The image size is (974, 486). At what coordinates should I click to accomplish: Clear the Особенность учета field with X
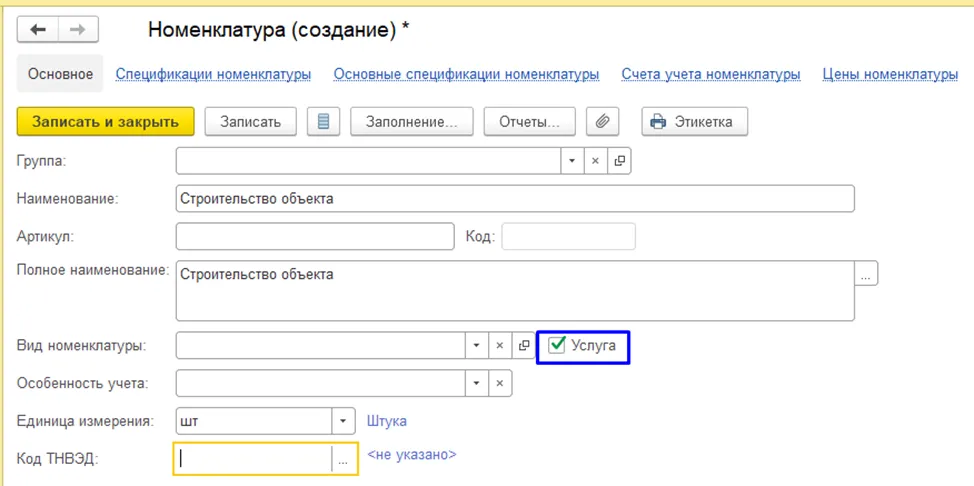[501, 383]
